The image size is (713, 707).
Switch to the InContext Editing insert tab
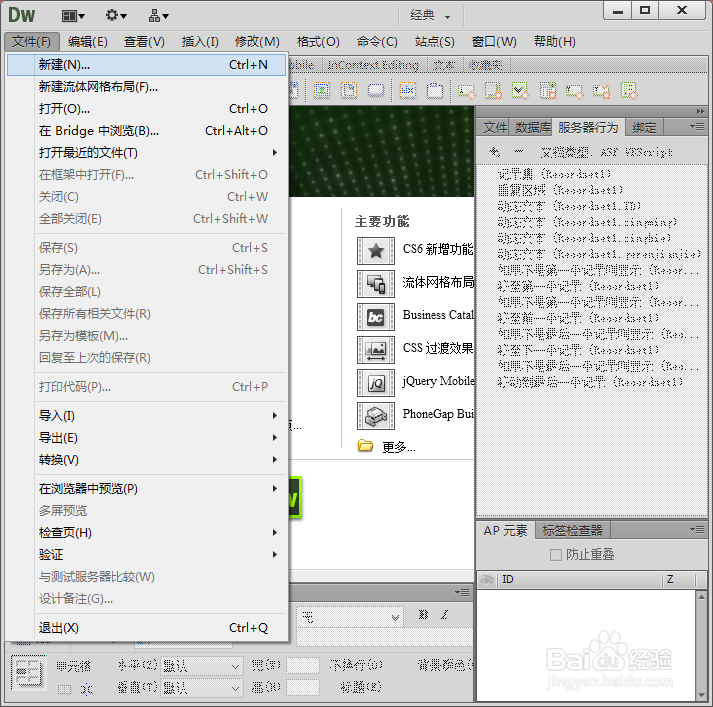pos(373,65)
